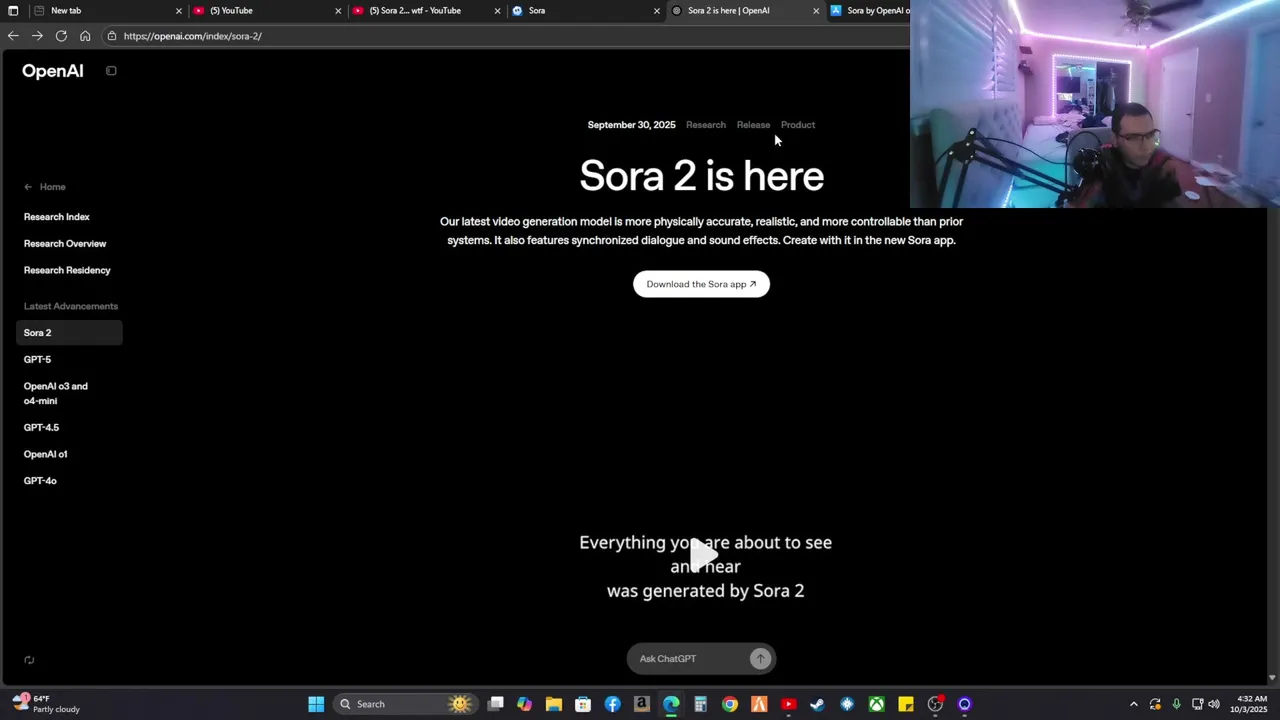Viewport: 1280px width, 720px height.
Task: Open Research Residency in sidebar
Action: [67, 270]
